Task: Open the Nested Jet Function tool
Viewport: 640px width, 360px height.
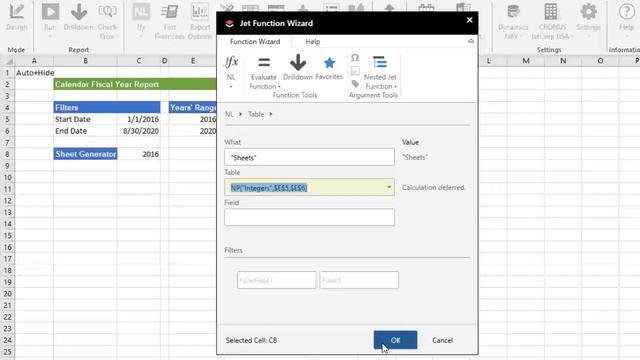Action: pyautogui.click(x=380, y=62)
